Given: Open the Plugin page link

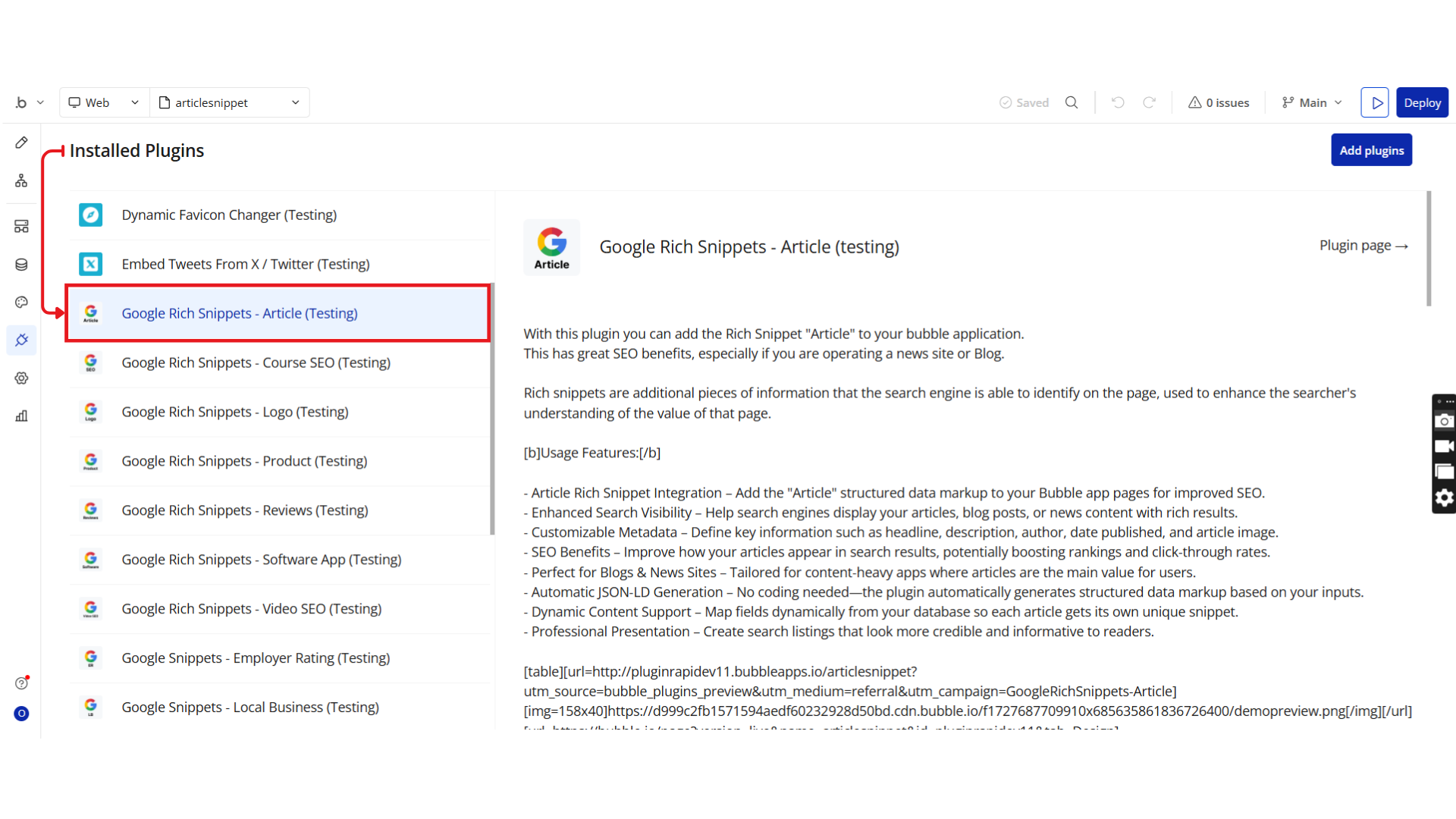Looking at the screenshot, I should pos(1363,246).
